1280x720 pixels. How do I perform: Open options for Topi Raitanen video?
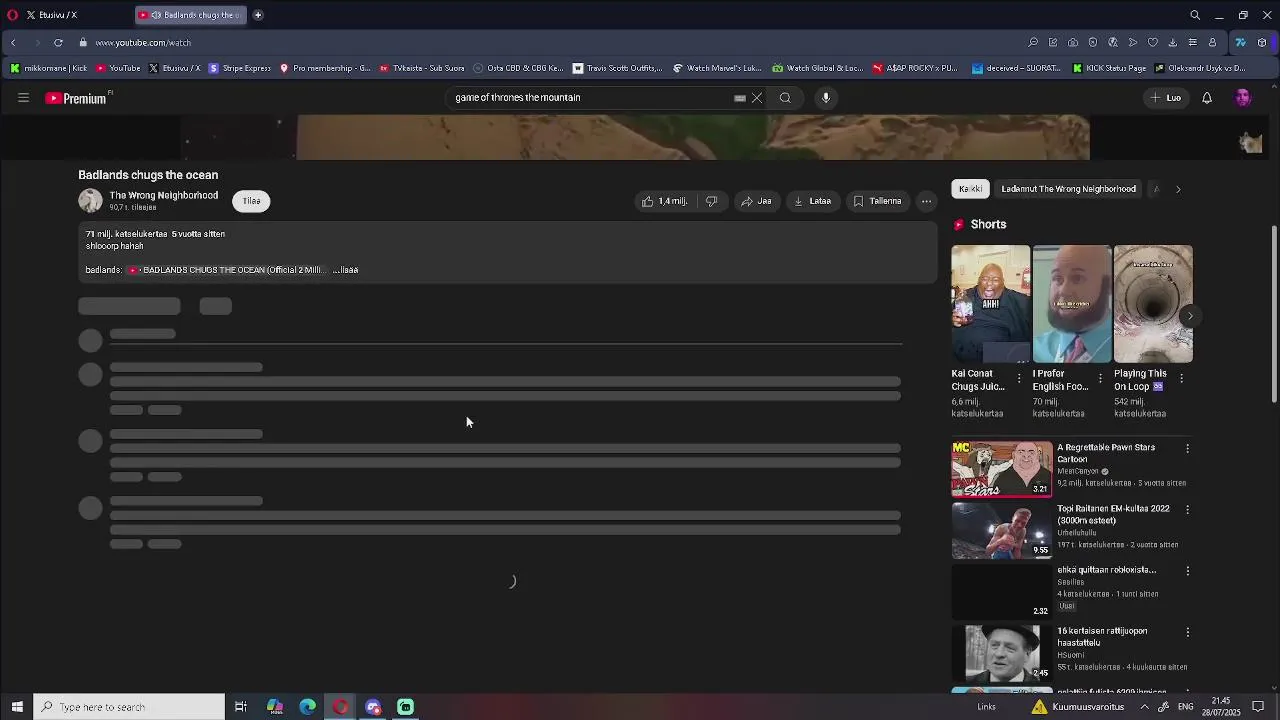pyautogui.click(x=1187, y=510)
